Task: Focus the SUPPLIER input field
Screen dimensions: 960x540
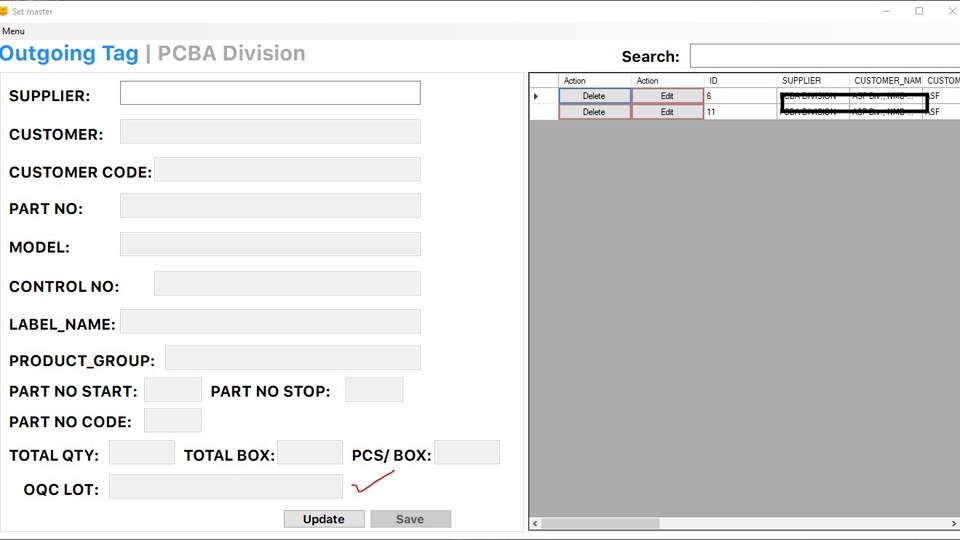Action: pyautogui.click(x=270, y=93)
